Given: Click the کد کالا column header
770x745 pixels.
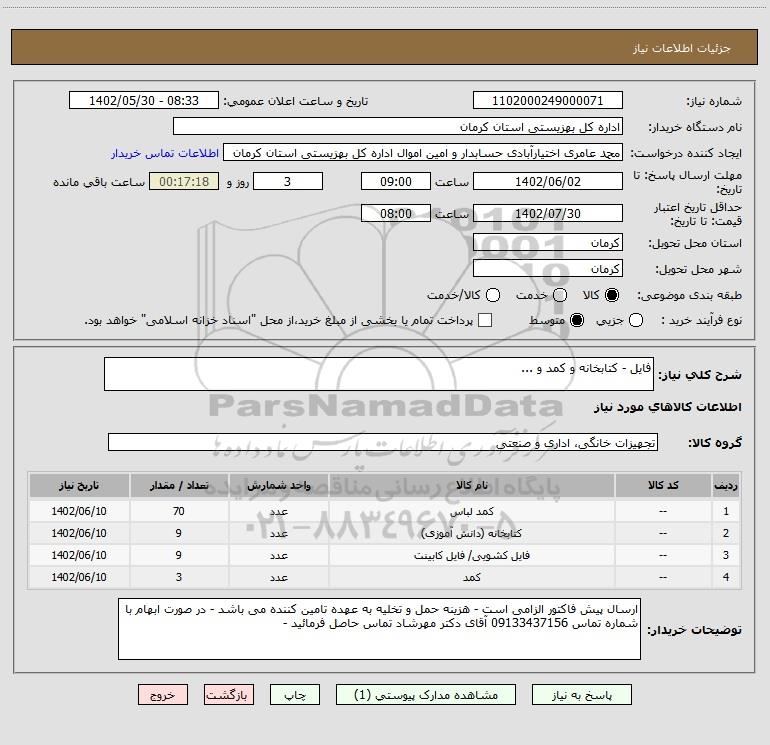Looking at the screenshot, I should coord(663,485).
